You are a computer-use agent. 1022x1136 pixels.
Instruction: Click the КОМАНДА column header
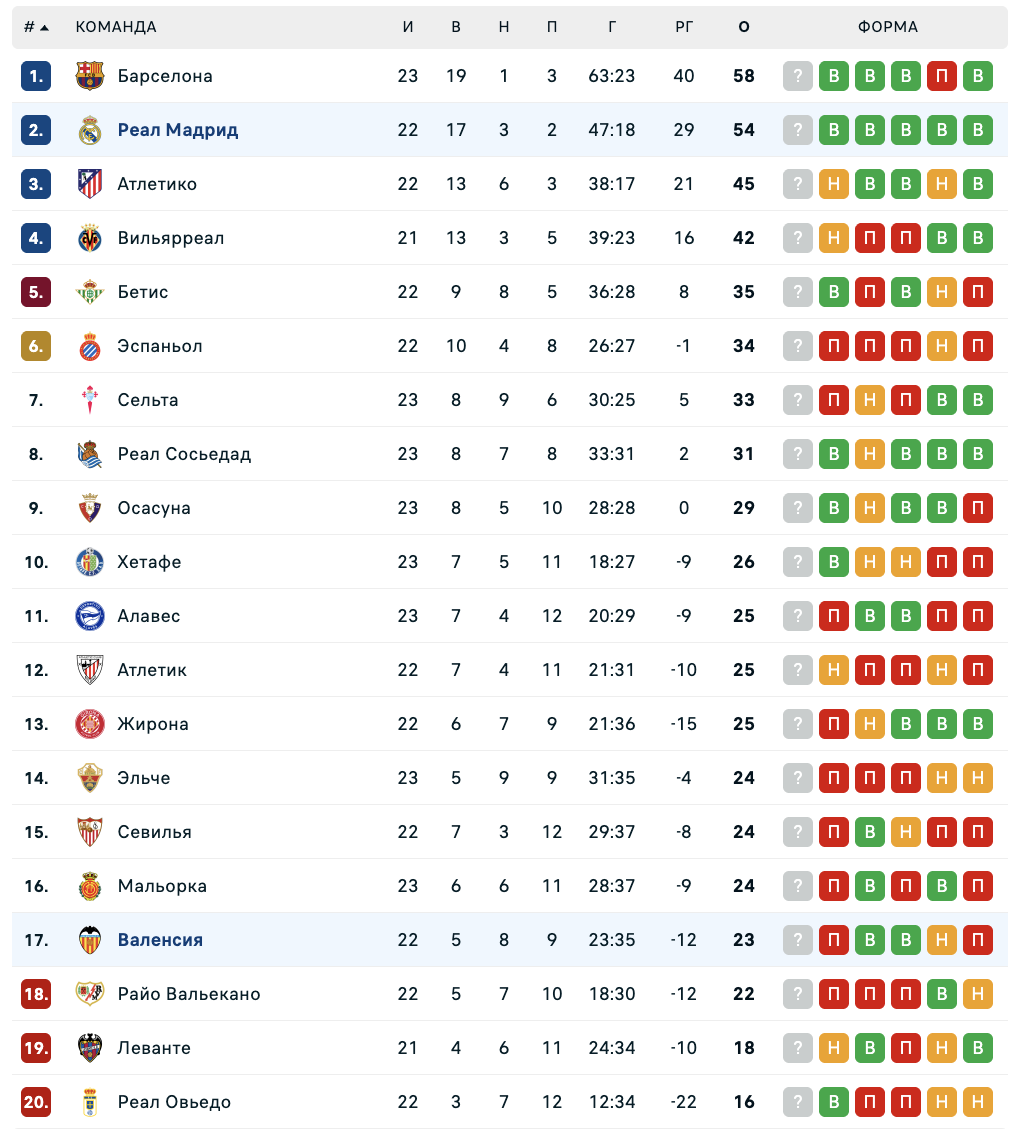(116, 27)
